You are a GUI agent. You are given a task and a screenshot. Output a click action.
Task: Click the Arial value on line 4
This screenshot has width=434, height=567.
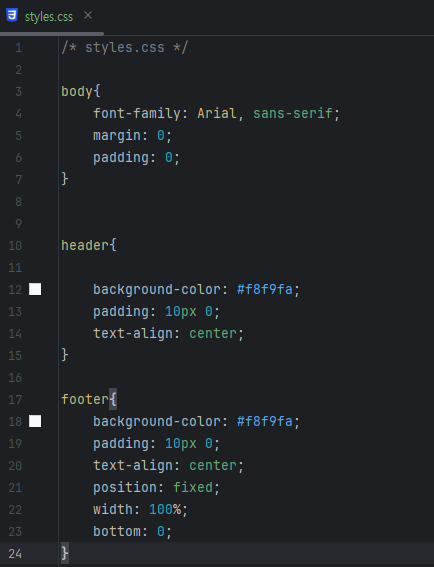[x=217, y=114]
